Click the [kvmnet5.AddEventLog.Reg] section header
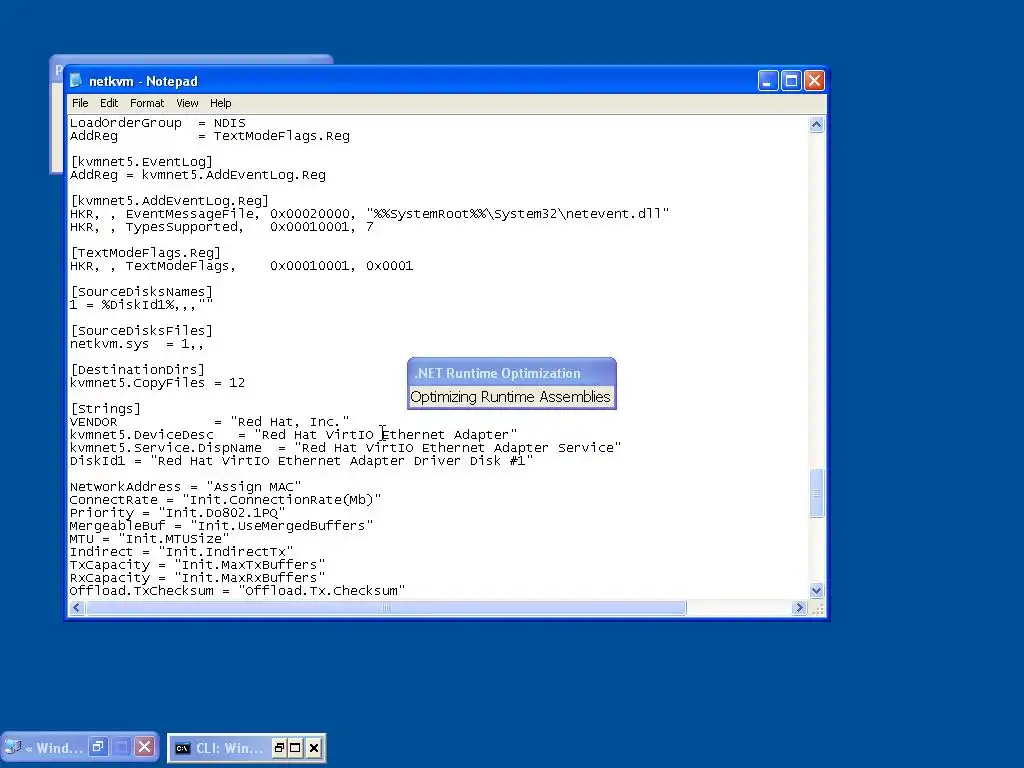 (x=169, y=201)
